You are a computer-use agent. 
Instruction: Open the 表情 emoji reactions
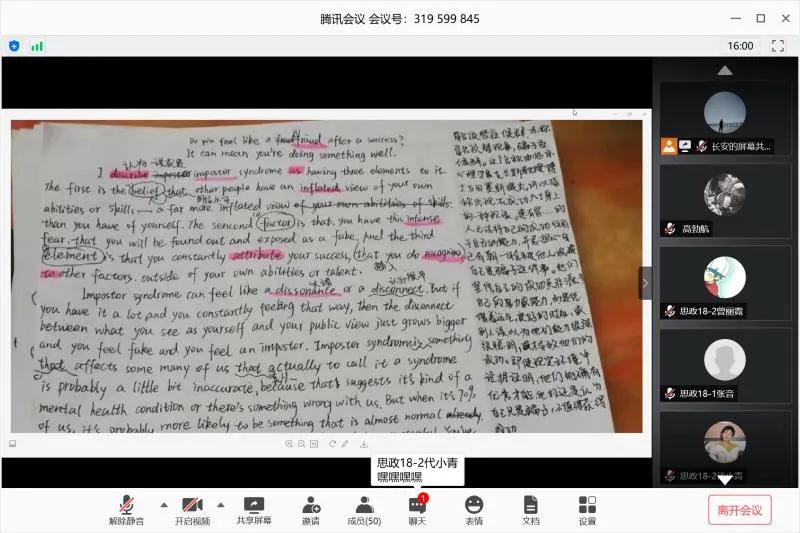click(x=474, y=509)
